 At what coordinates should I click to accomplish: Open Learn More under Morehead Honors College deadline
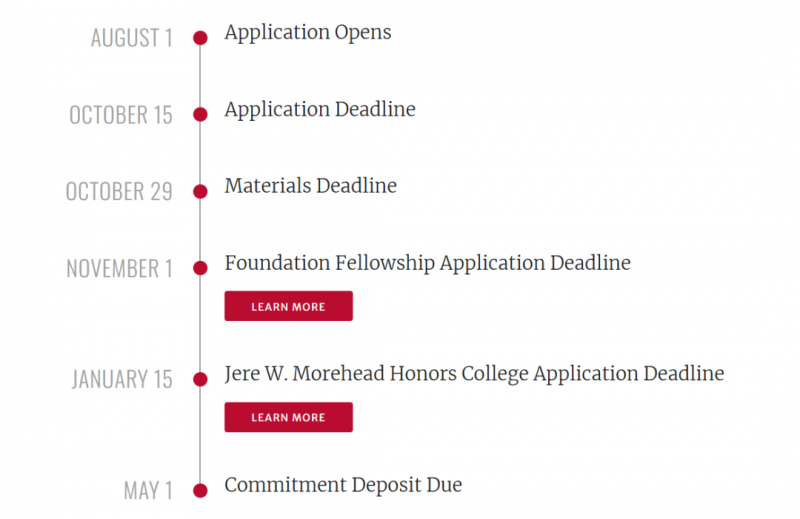pos(288,417)
